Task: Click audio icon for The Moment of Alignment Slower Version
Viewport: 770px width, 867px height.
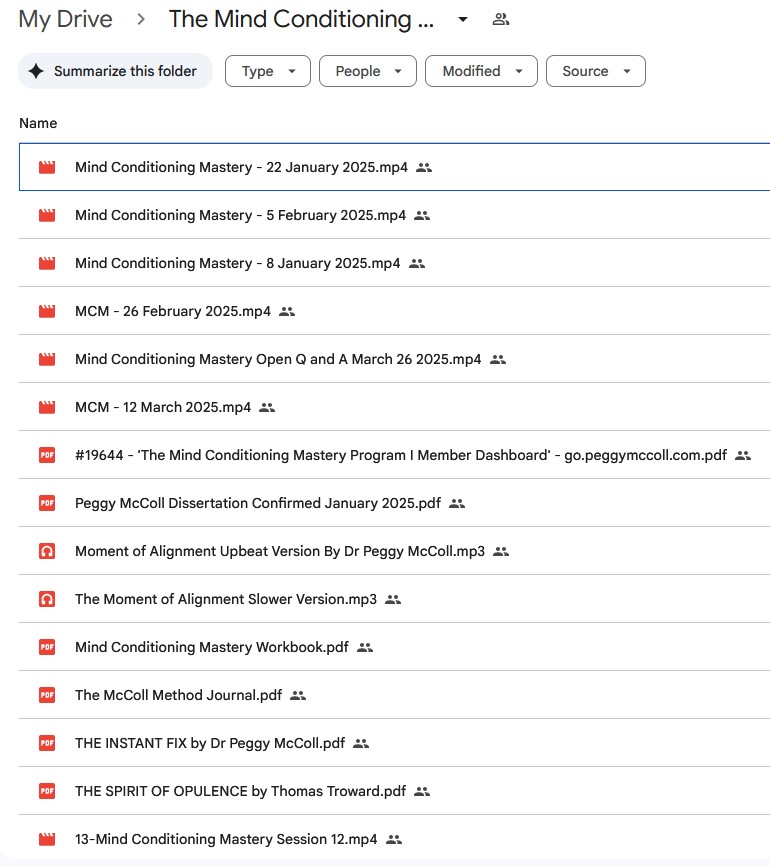Action: tap(47, 599)
